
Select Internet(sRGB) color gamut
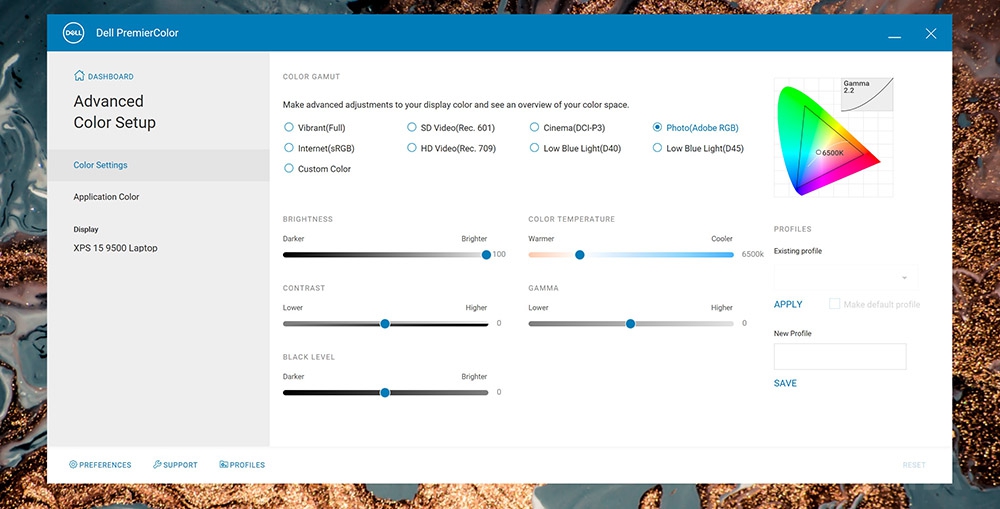[x=289, y=148]
